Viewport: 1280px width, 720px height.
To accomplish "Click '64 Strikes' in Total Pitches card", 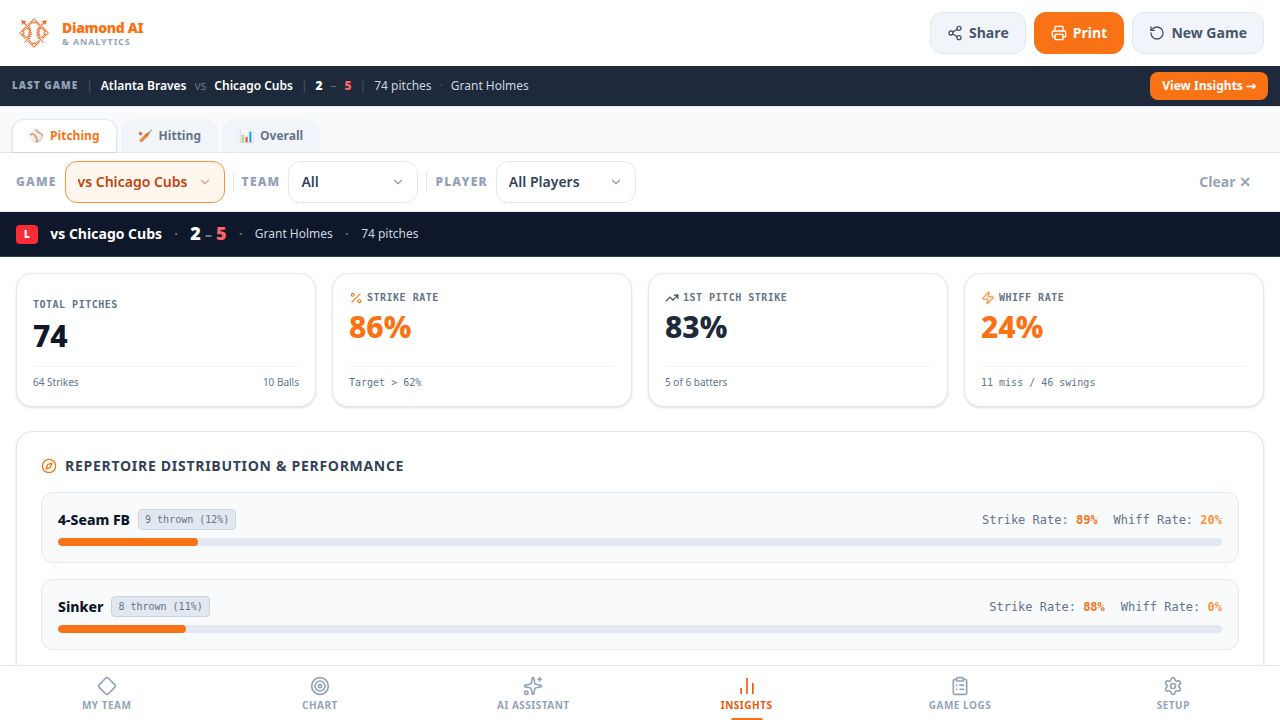I will click(x=56, y=383).
